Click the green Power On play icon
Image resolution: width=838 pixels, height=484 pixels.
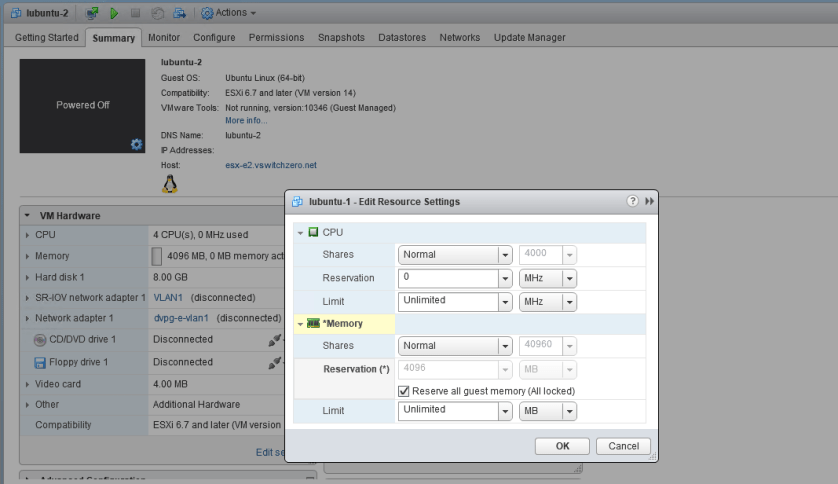(x=114, y=12)
